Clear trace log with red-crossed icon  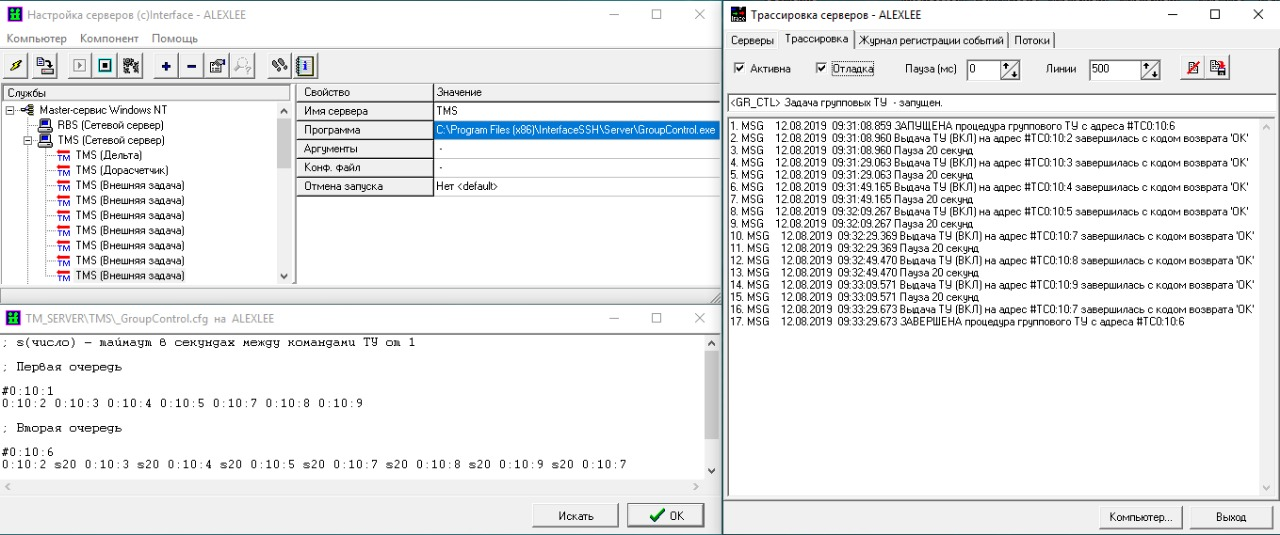pos(1192,68)
